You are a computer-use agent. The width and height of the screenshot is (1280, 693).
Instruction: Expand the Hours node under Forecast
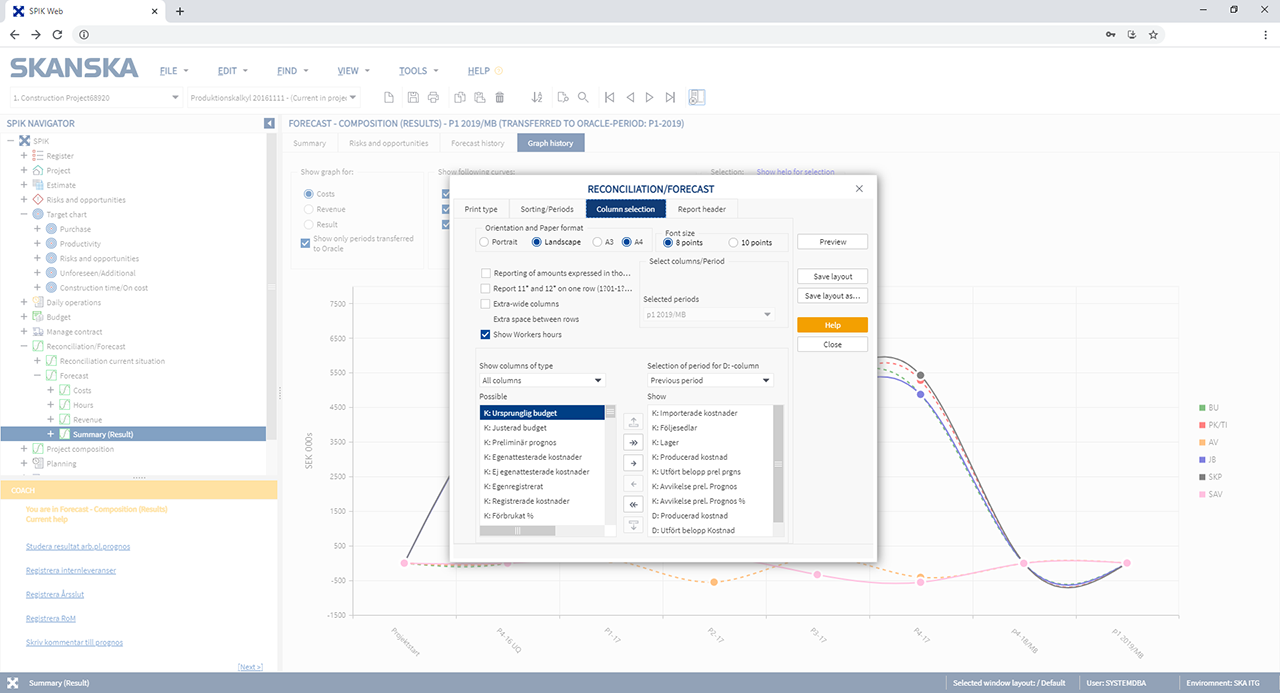(51, 405)
